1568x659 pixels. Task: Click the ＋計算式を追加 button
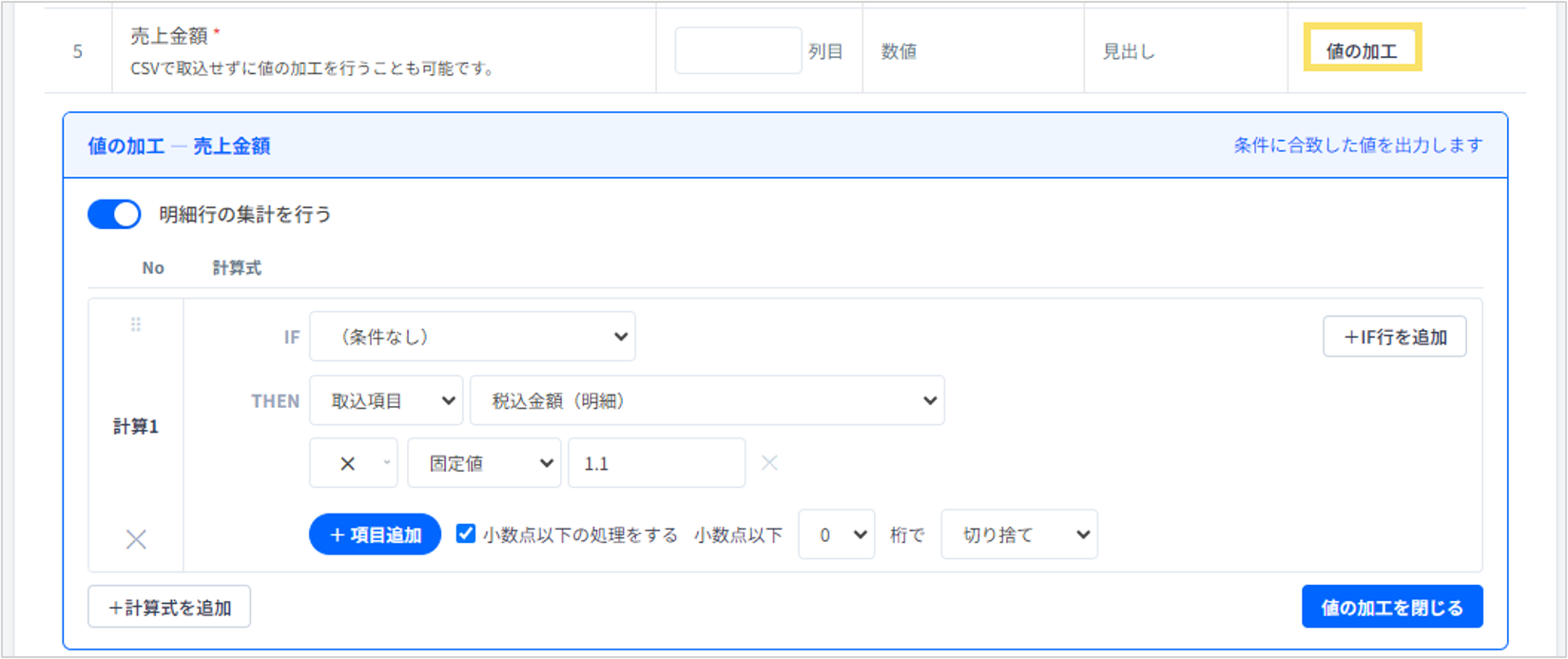[x=169, y=607]
